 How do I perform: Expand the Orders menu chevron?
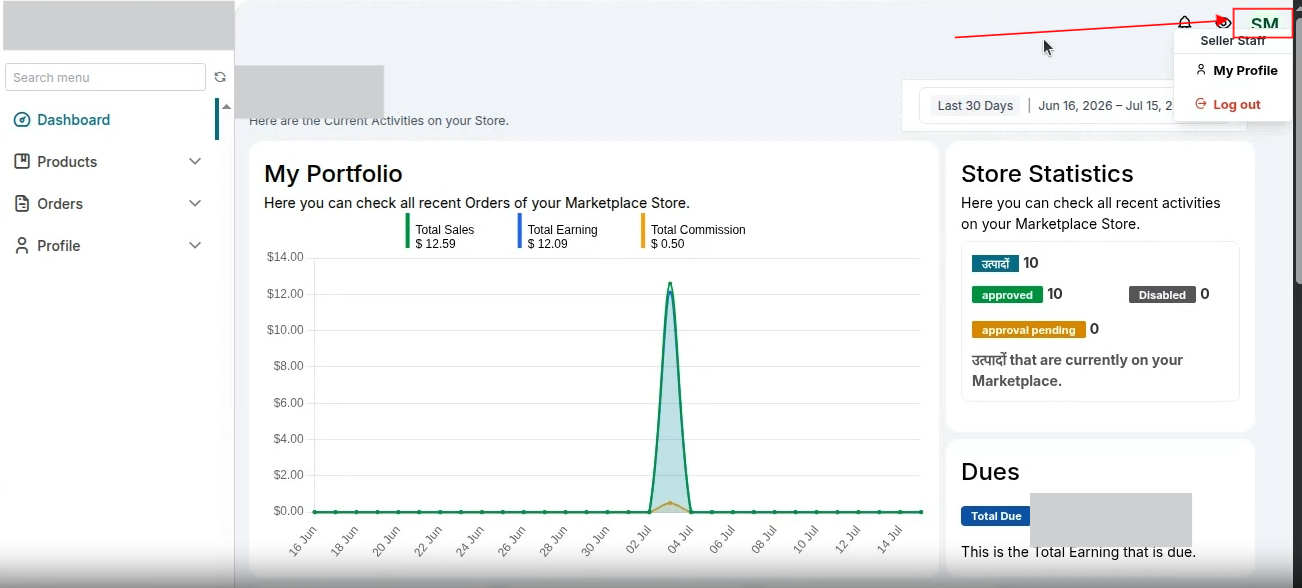(x=195, y=203)
